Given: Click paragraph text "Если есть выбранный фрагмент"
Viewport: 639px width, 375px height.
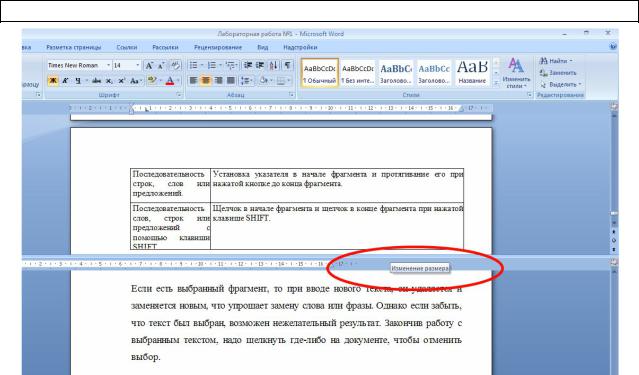Looking at the screenshot, I should point(198,289).
